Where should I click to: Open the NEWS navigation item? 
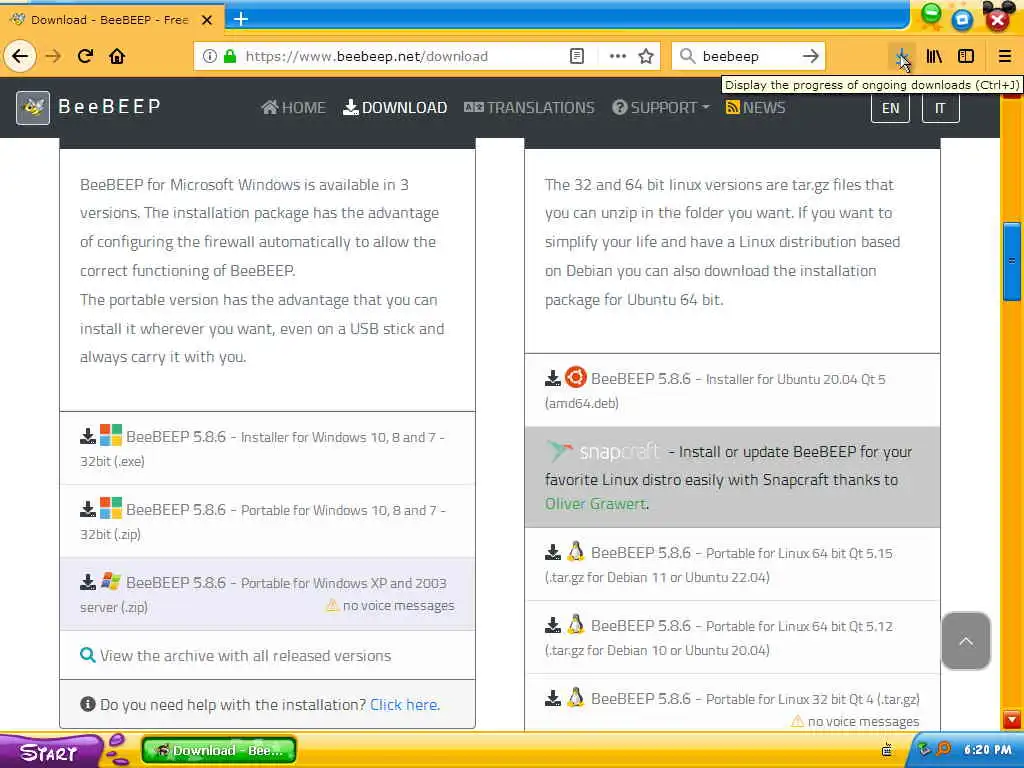click(755, 107)
